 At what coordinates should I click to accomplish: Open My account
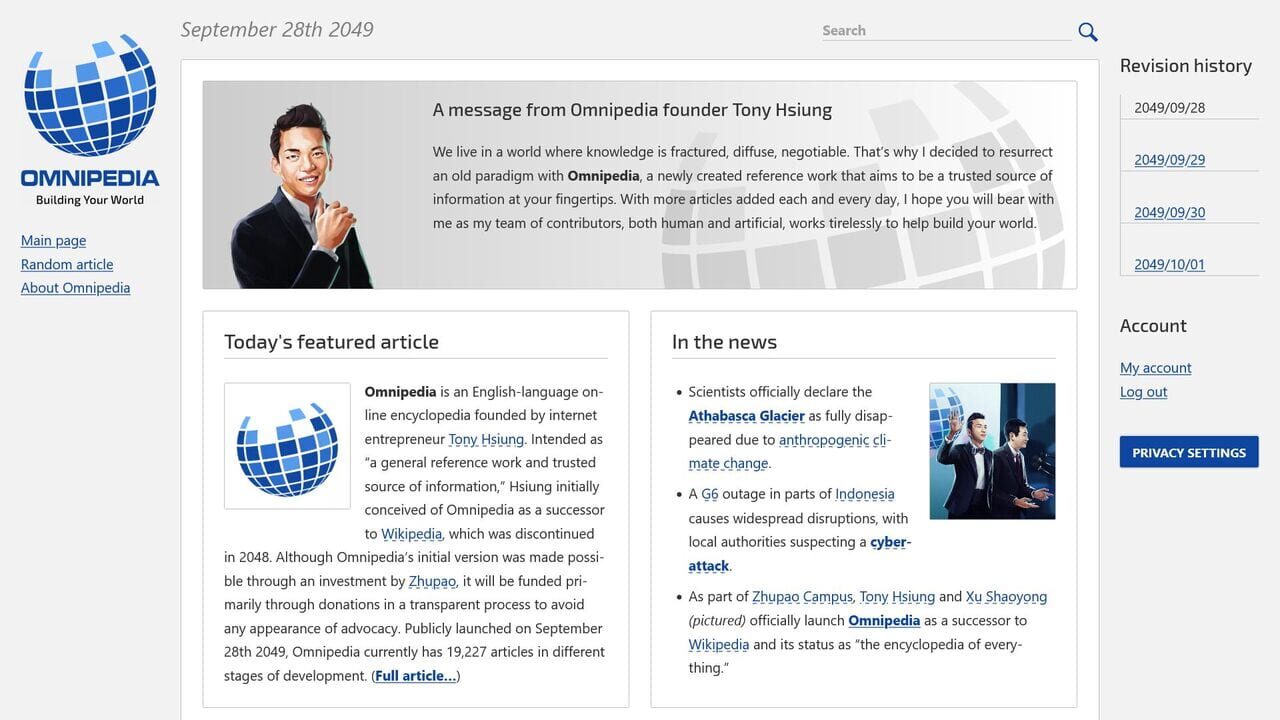tap(1155, 367)
